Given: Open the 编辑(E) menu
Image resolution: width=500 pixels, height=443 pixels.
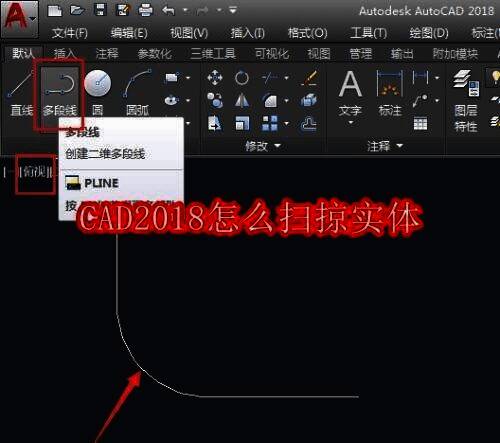Looking at the screenshot, I should pyautogui.click(x=129, y=33).
